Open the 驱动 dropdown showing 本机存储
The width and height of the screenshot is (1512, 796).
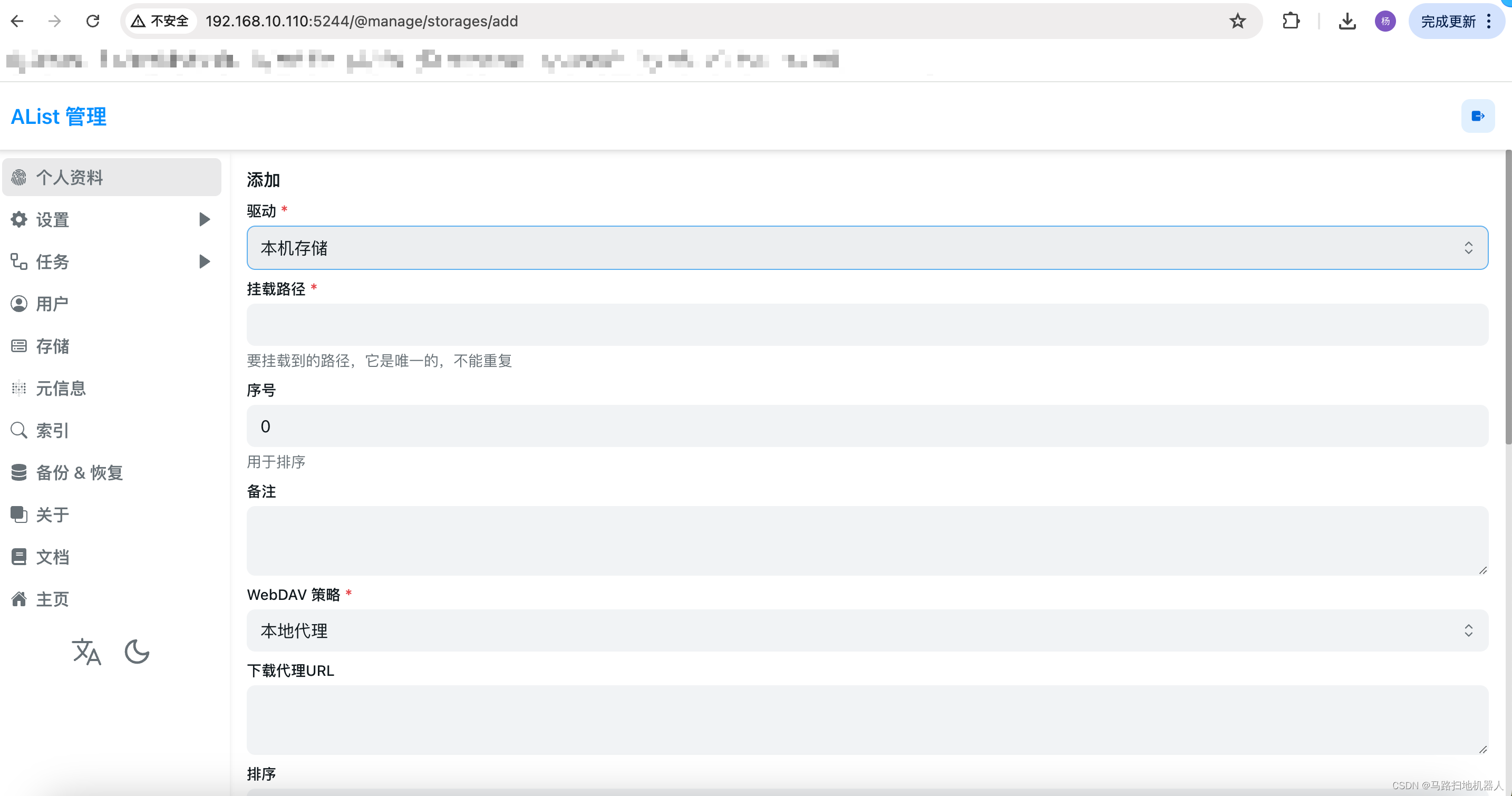pyautogui.click(x=867, y=248)
